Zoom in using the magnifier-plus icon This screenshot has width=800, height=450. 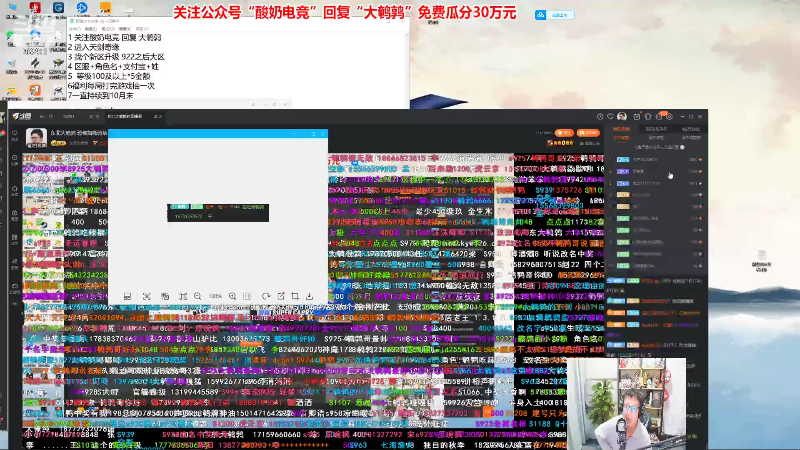click(233, 296)
